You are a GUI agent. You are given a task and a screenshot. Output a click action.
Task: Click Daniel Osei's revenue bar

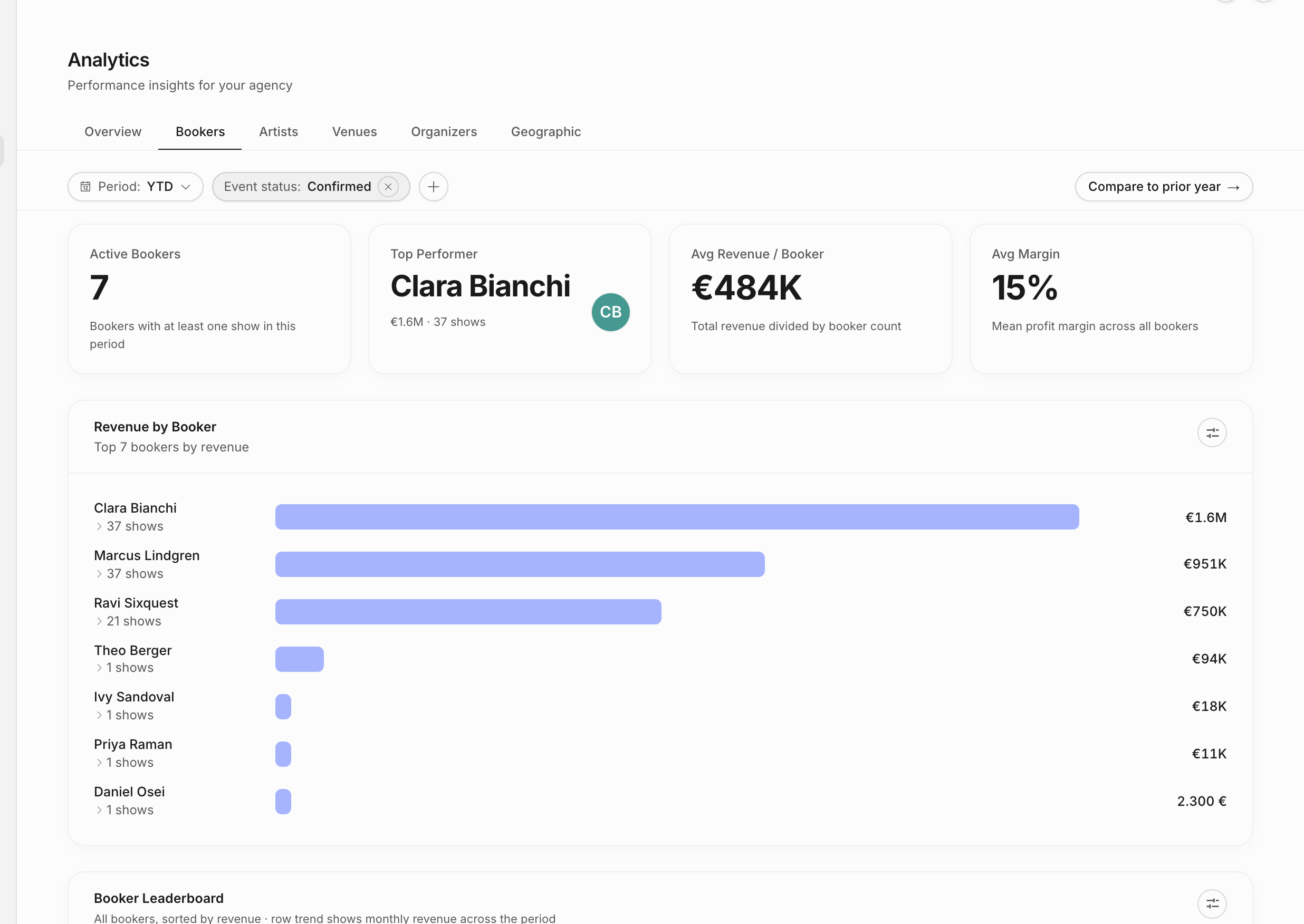tap(283, 802)
